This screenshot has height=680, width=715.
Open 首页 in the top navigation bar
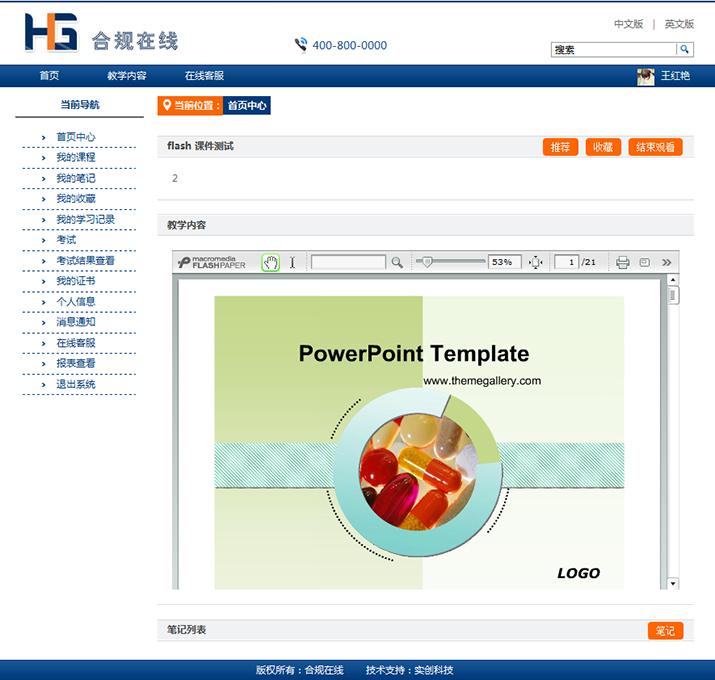49,76
